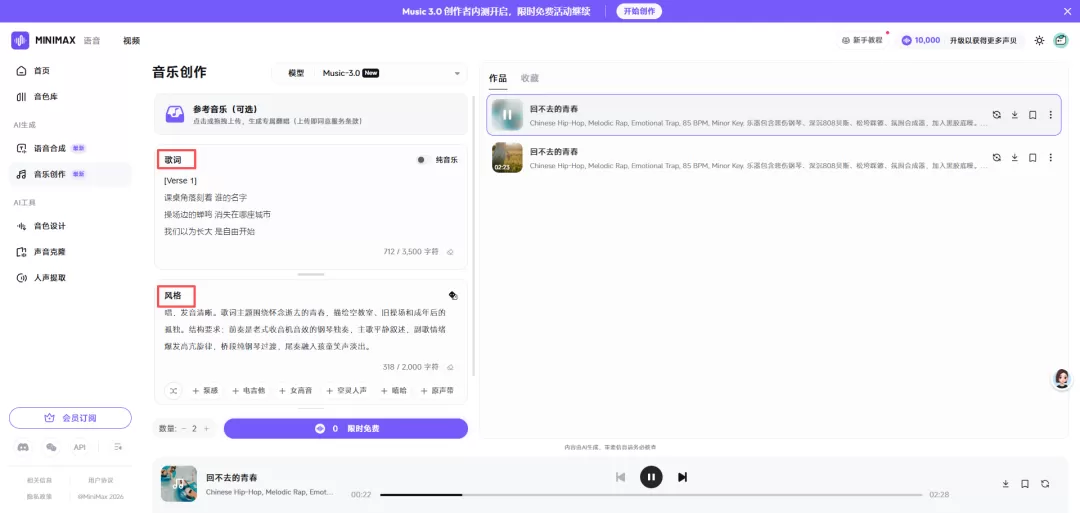Add the 空灵人声 style tag
The image size is (1080, 513).
click(346, 390)
